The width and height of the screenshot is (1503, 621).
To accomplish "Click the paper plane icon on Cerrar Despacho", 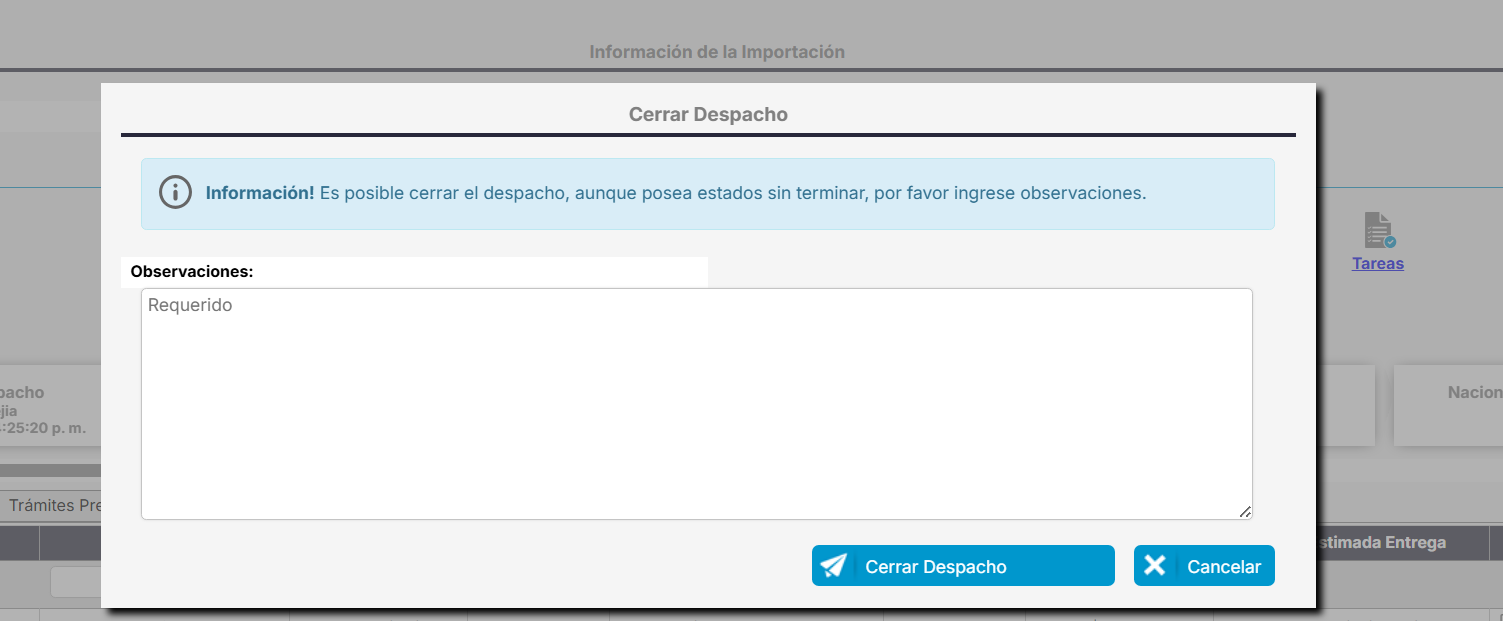I will point(833,566).
